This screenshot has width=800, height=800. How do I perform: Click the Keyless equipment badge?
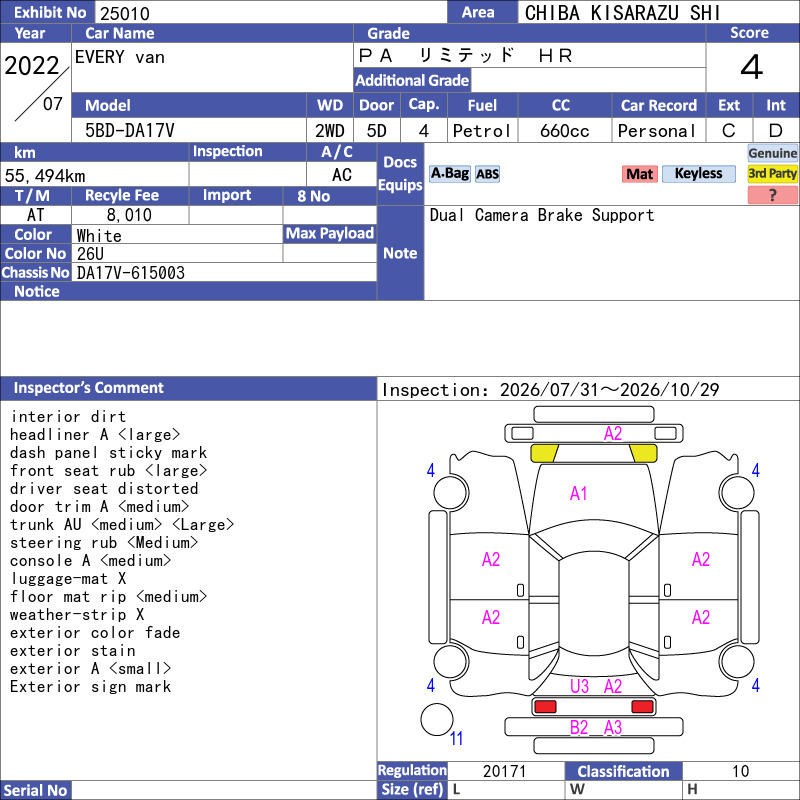tap(698, 173)
